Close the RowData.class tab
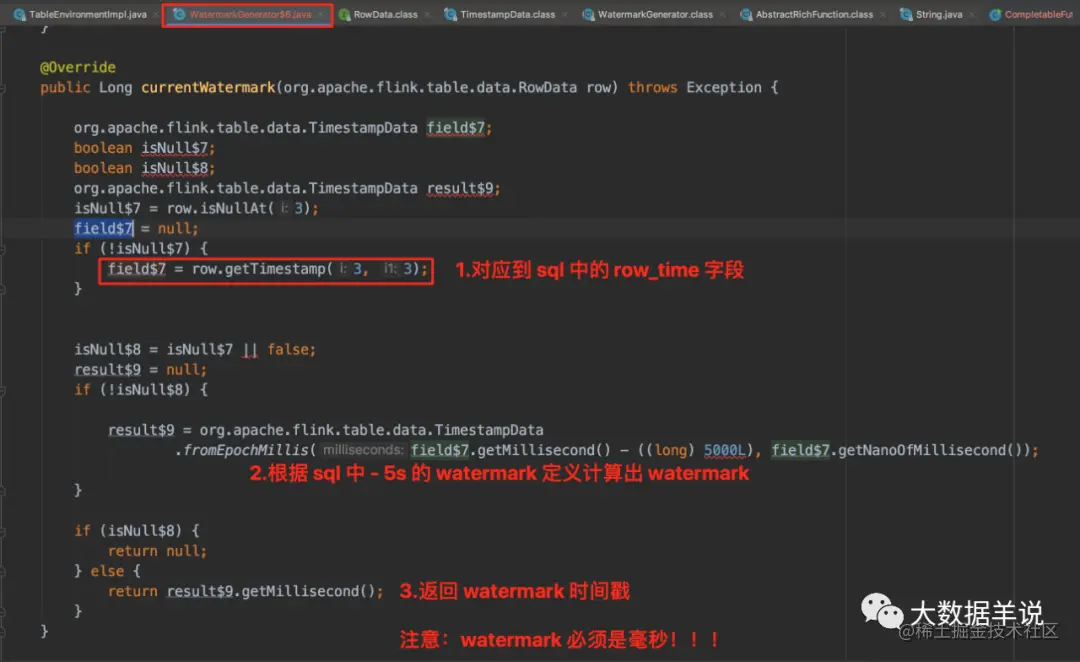 click(x=427, y=14)
